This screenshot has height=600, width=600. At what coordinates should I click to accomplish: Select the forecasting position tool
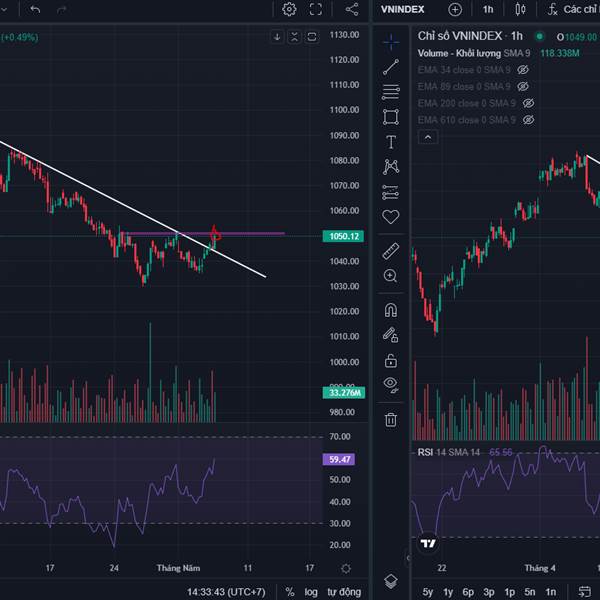tap(391, 192)
